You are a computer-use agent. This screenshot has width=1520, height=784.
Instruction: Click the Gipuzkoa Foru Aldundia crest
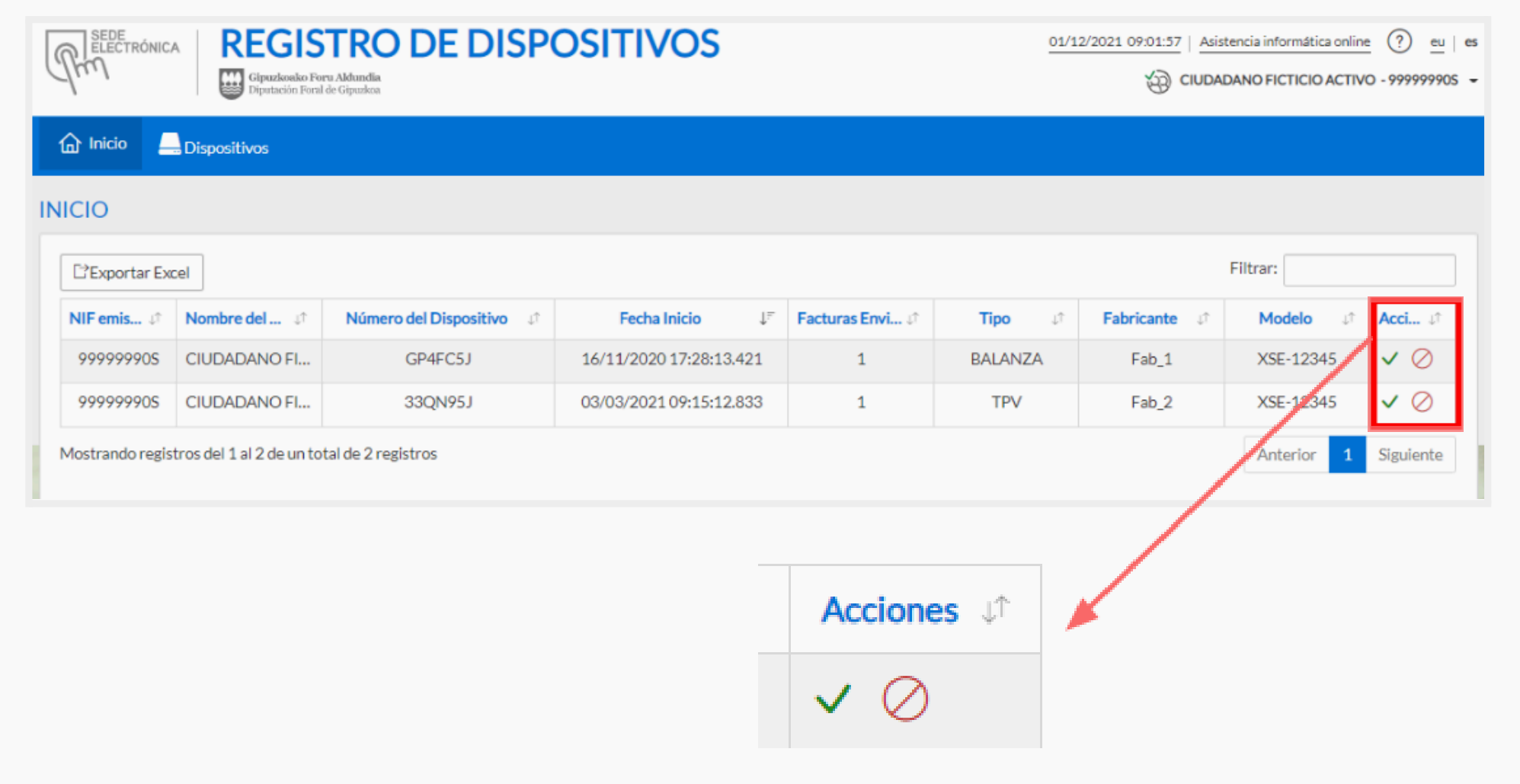pyautogui.click(x=231, y=84)
